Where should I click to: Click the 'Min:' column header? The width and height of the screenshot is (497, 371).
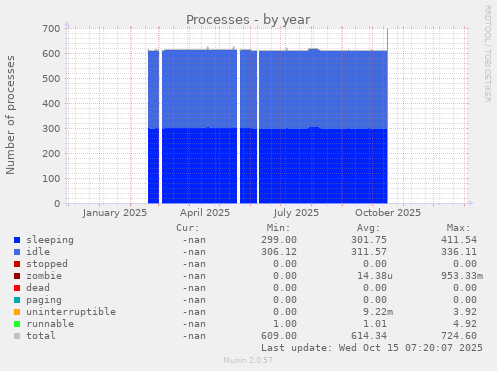pyautogui.click(x=278, y=228)
